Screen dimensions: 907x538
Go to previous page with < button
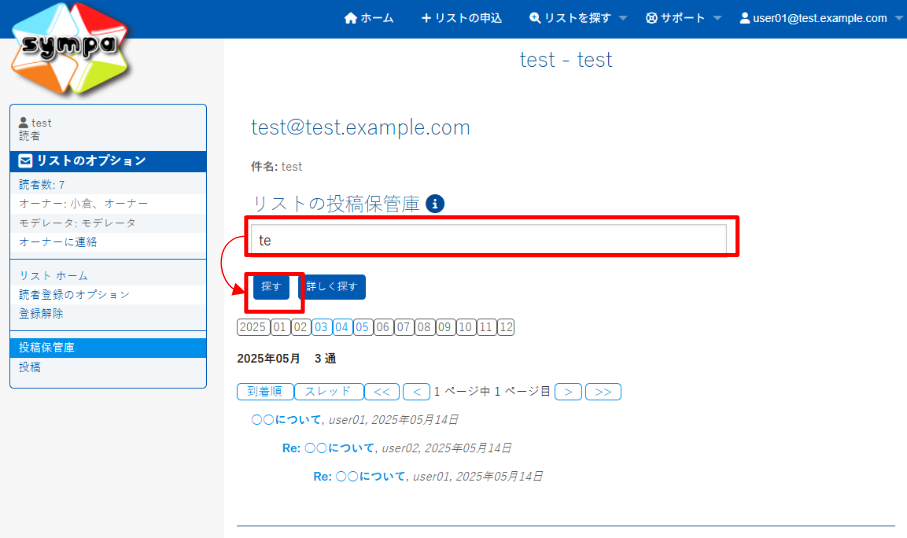click(x=416, y=392)
